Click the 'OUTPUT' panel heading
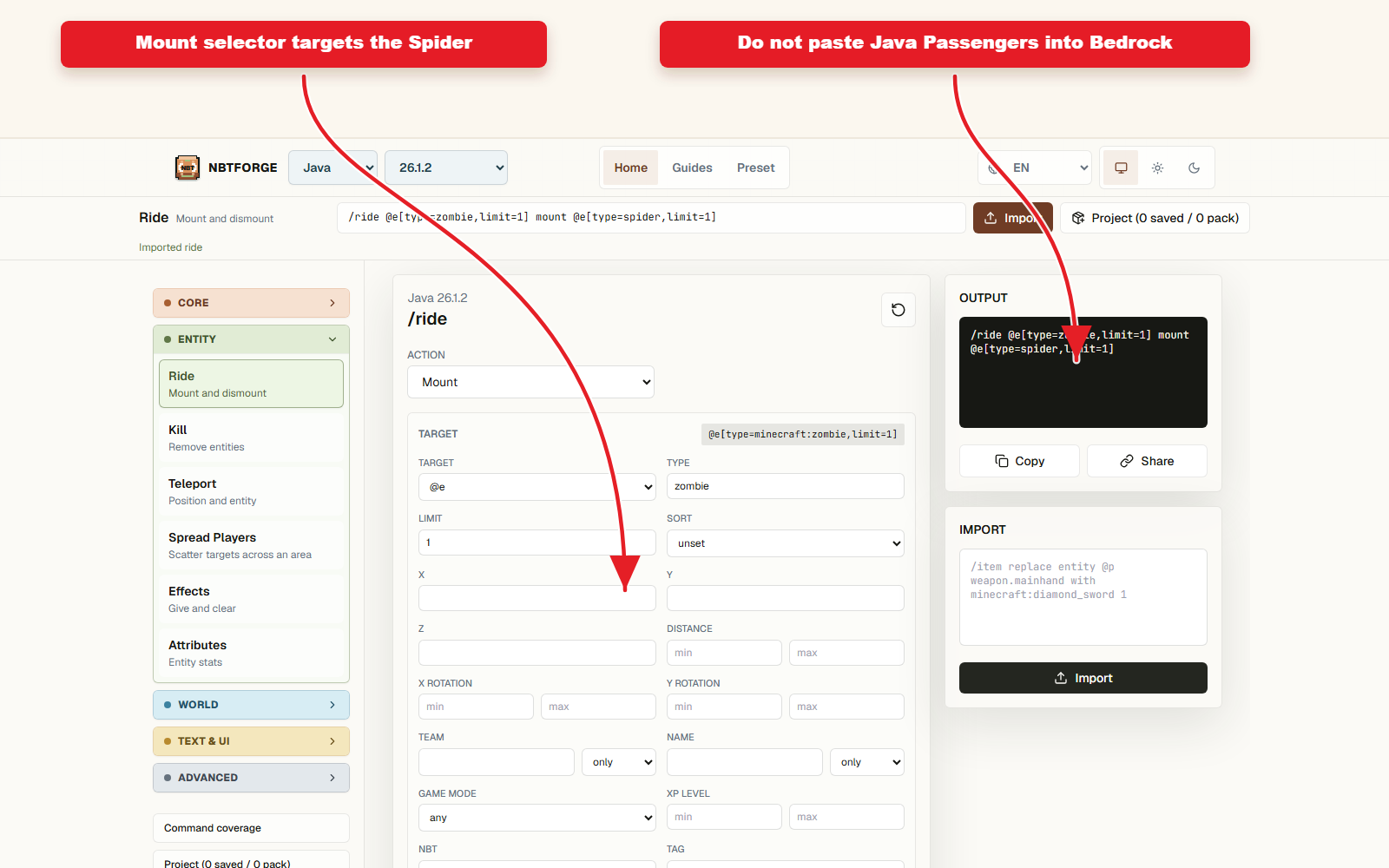 click(984, 298)
